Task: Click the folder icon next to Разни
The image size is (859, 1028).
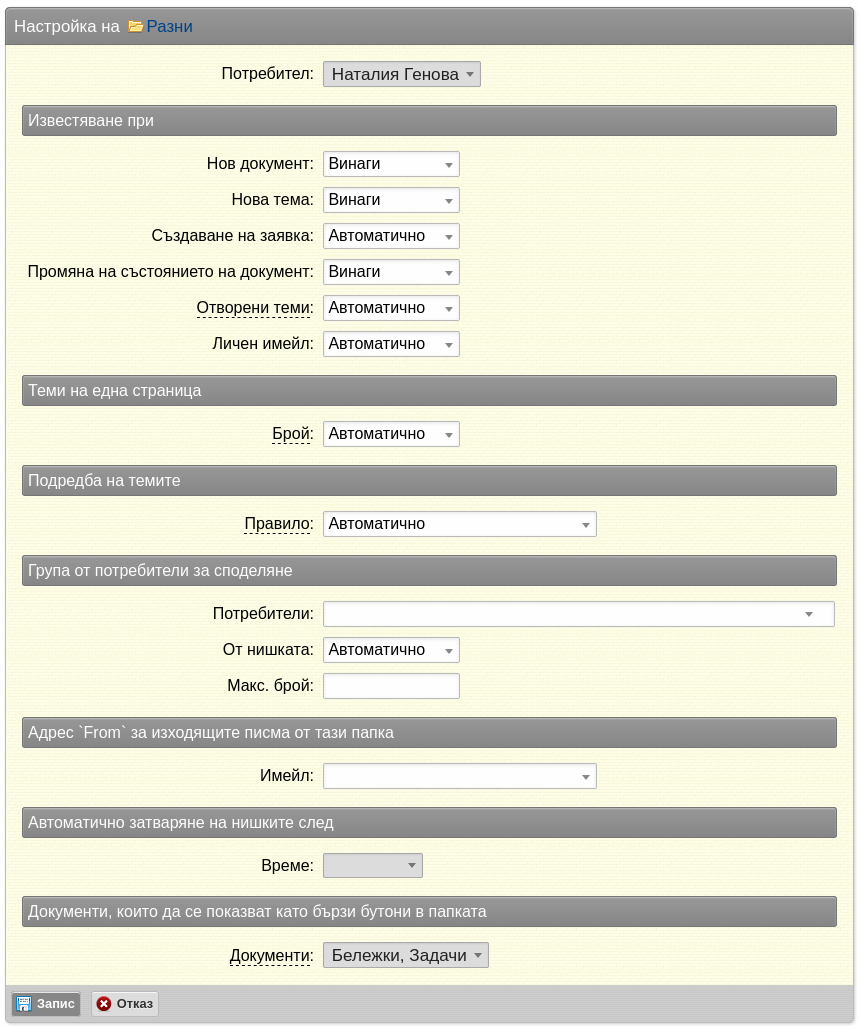Action: tap(136, 26)
